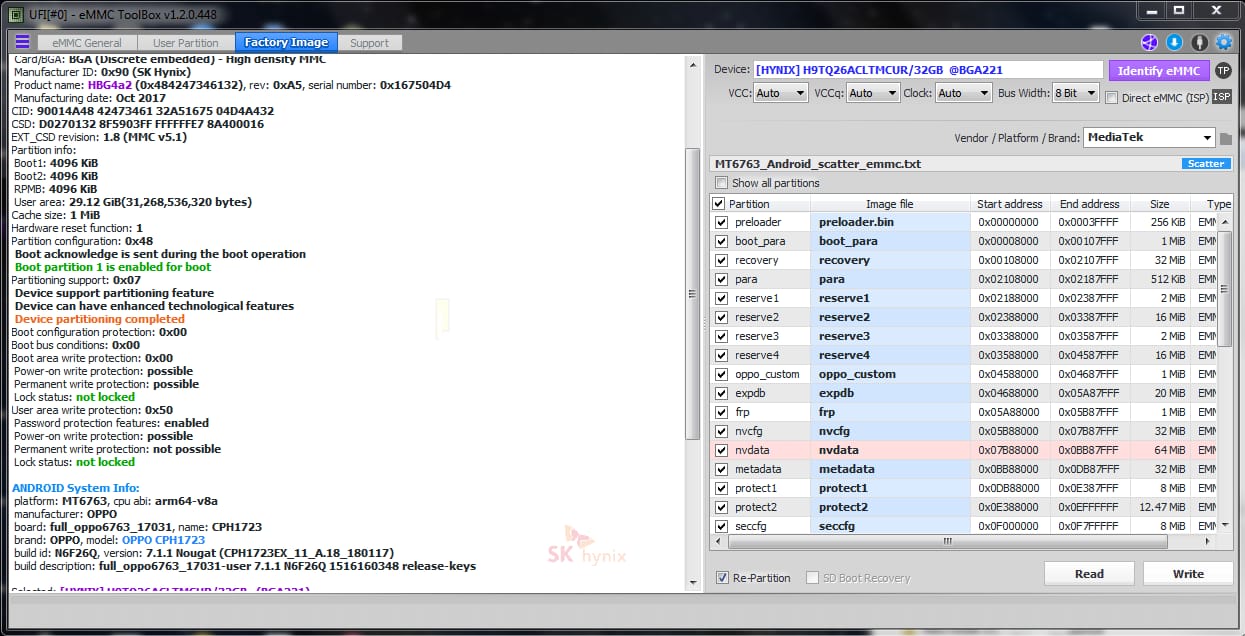Click the TP round icon

[1222, 70]
